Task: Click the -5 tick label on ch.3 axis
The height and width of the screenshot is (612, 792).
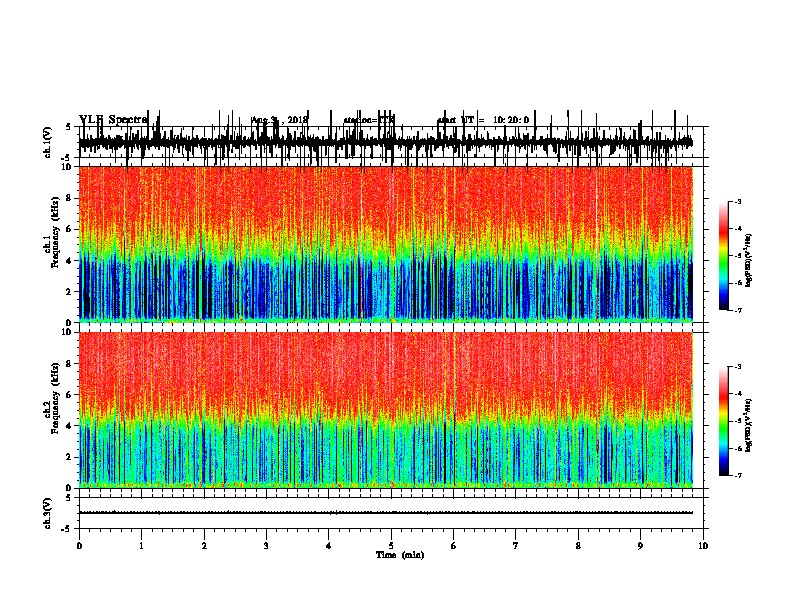Action: point(67,529)
